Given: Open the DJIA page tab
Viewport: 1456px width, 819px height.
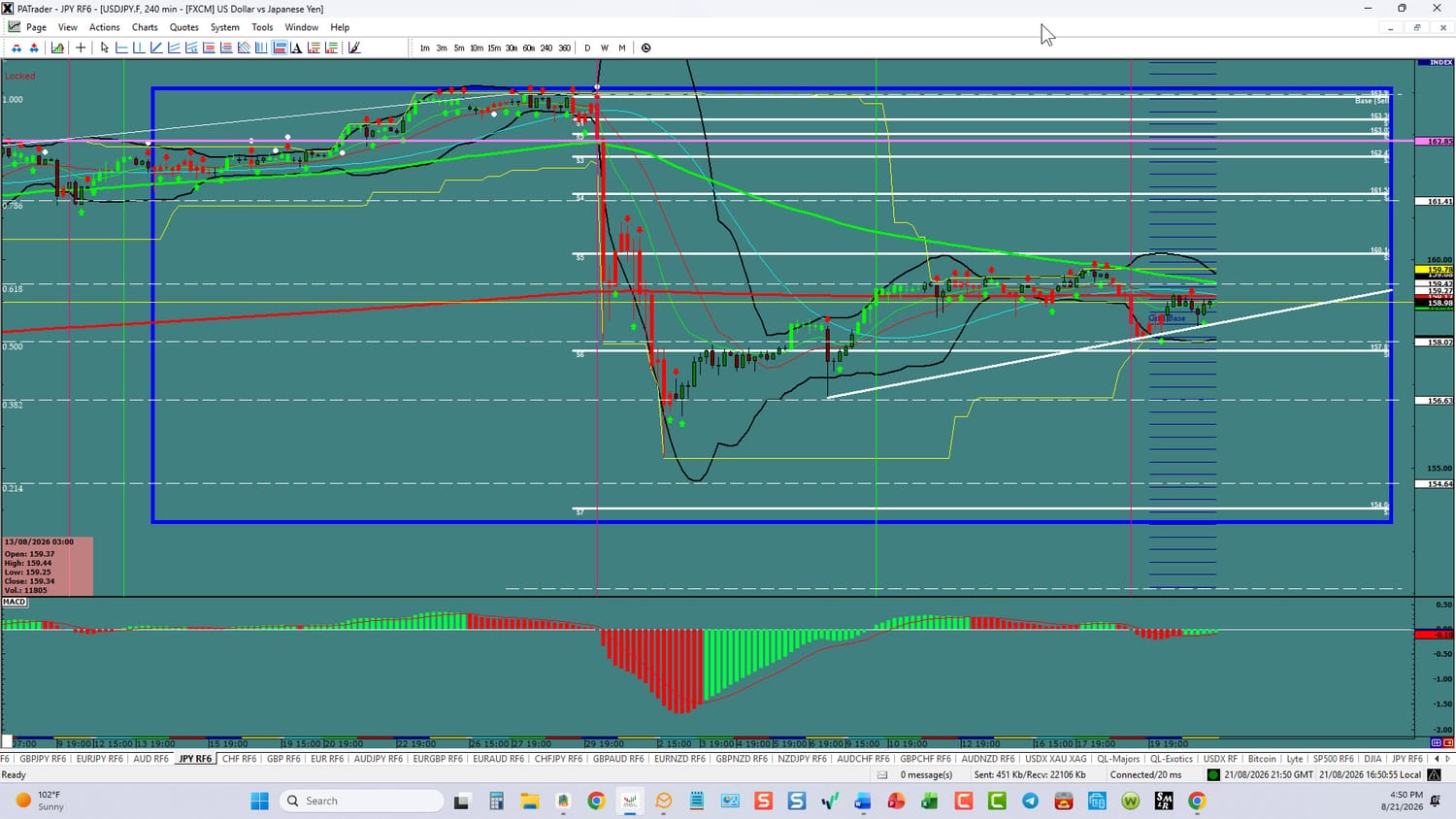Looking at the screenshot, I should (x=1373, y=759).
